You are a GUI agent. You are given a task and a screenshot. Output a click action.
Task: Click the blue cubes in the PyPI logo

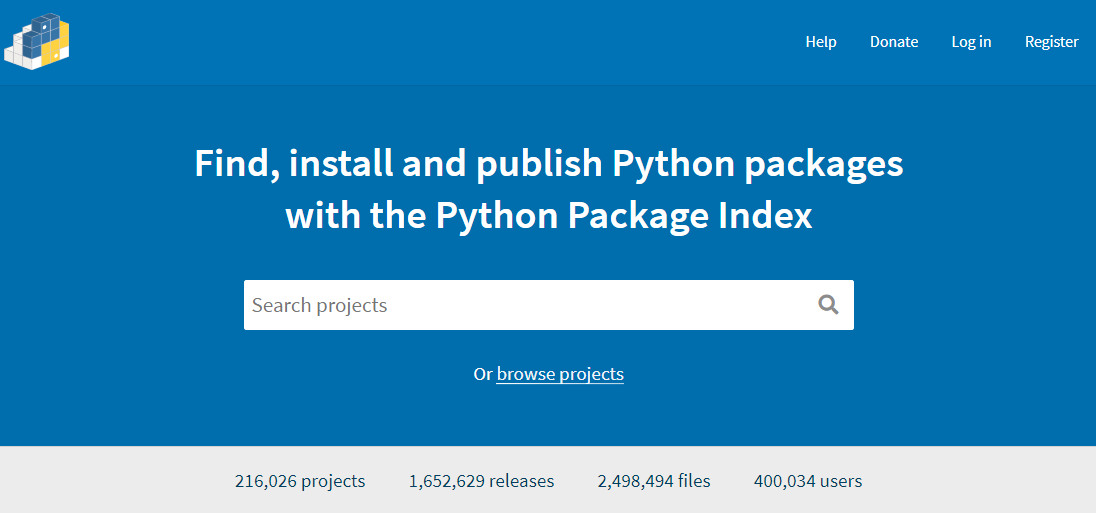tap(37, 30)
